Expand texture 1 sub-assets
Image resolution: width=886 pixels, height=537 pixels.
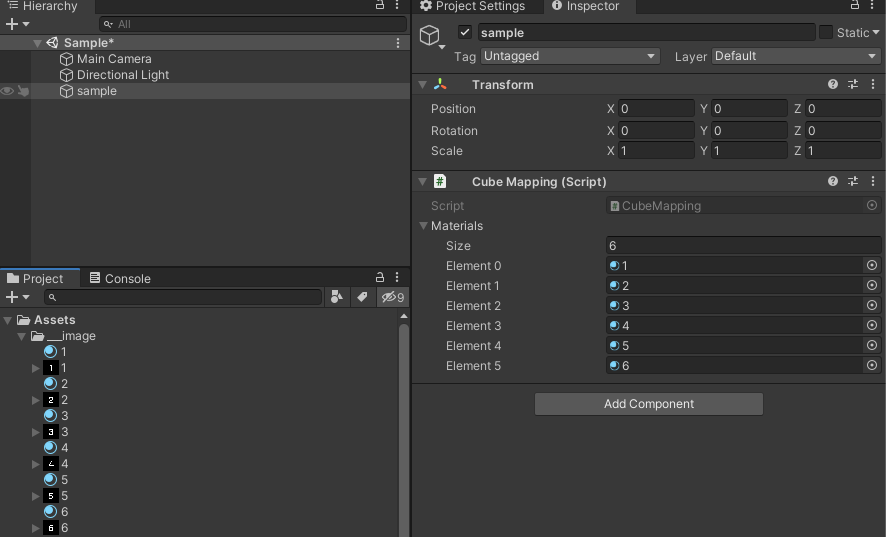click(x=36, y=368)
